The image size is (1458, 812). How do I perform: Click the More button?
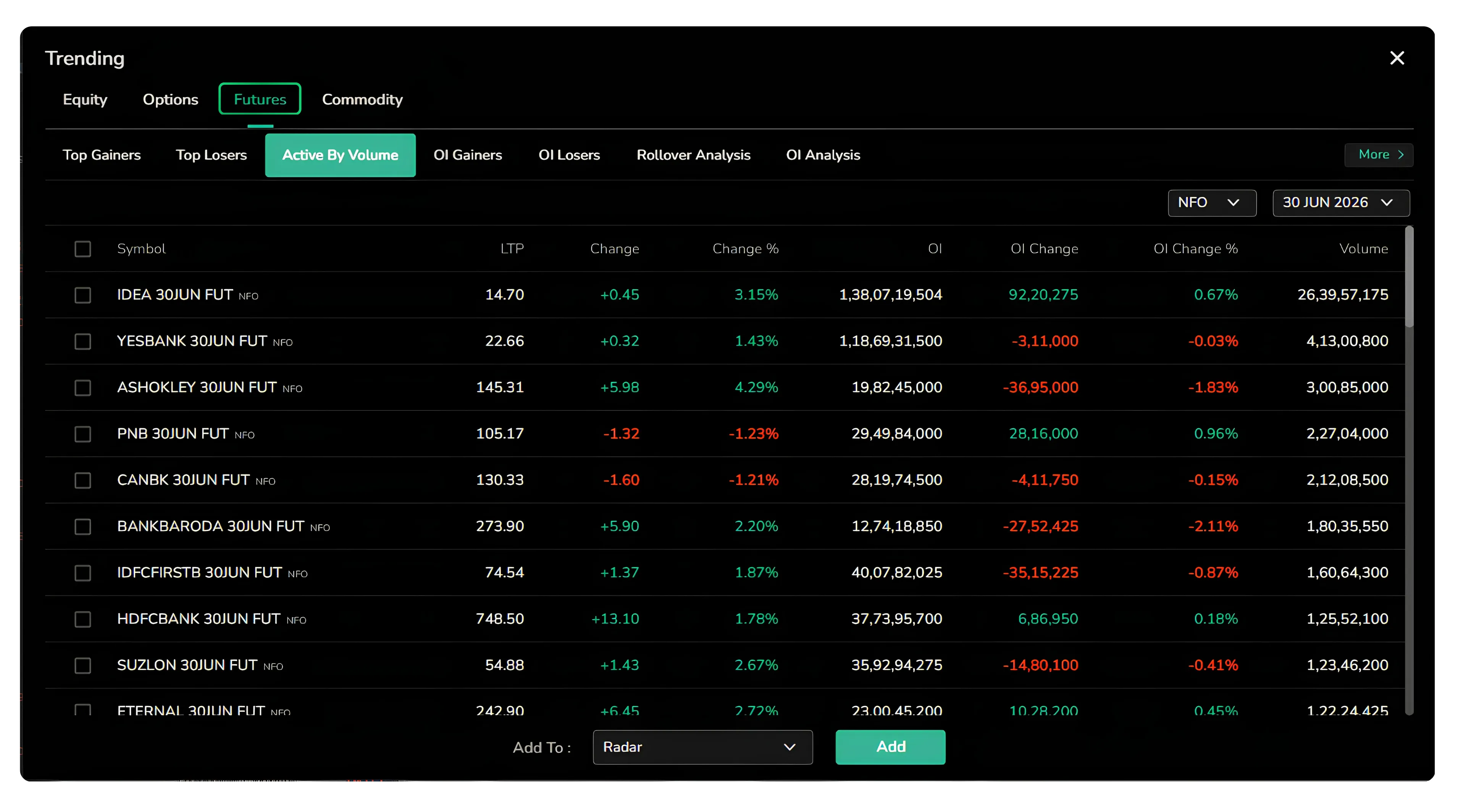1379,155
